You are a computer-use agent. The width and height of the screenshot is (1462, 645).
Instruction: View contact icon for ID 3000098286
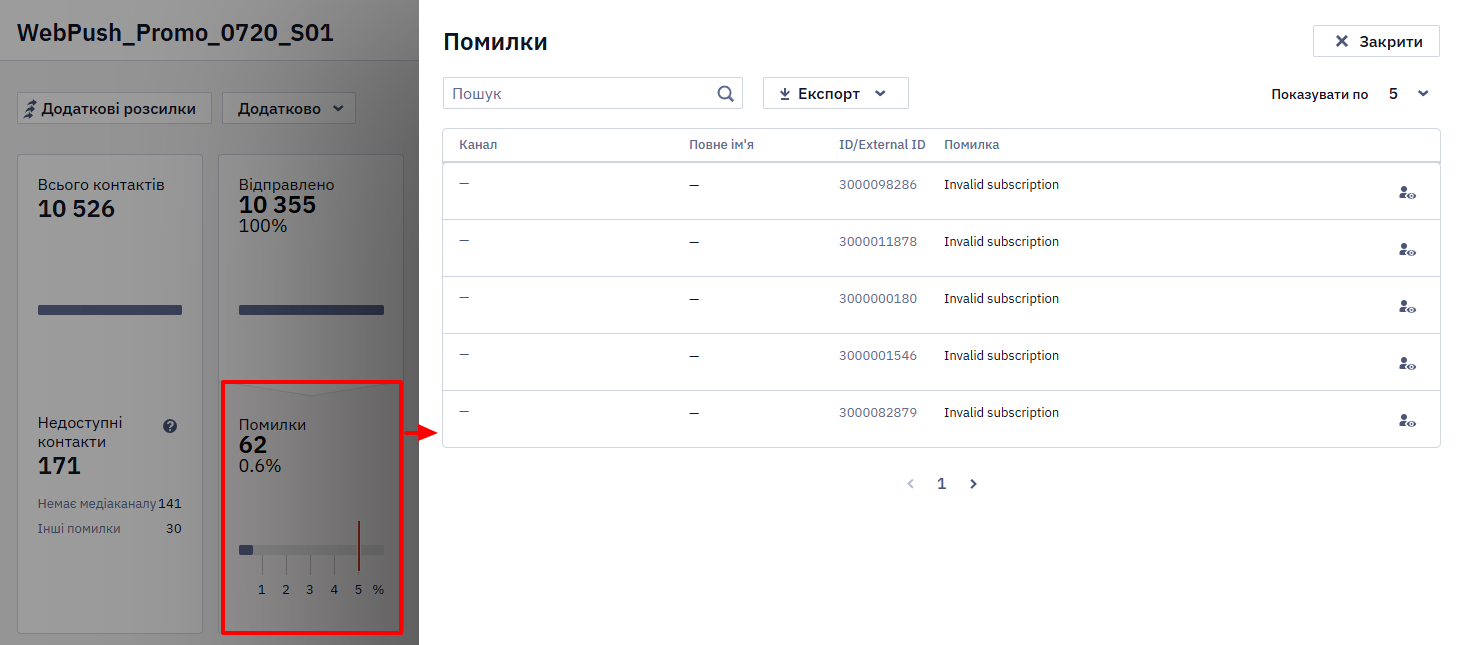[x=1407, y=193]
